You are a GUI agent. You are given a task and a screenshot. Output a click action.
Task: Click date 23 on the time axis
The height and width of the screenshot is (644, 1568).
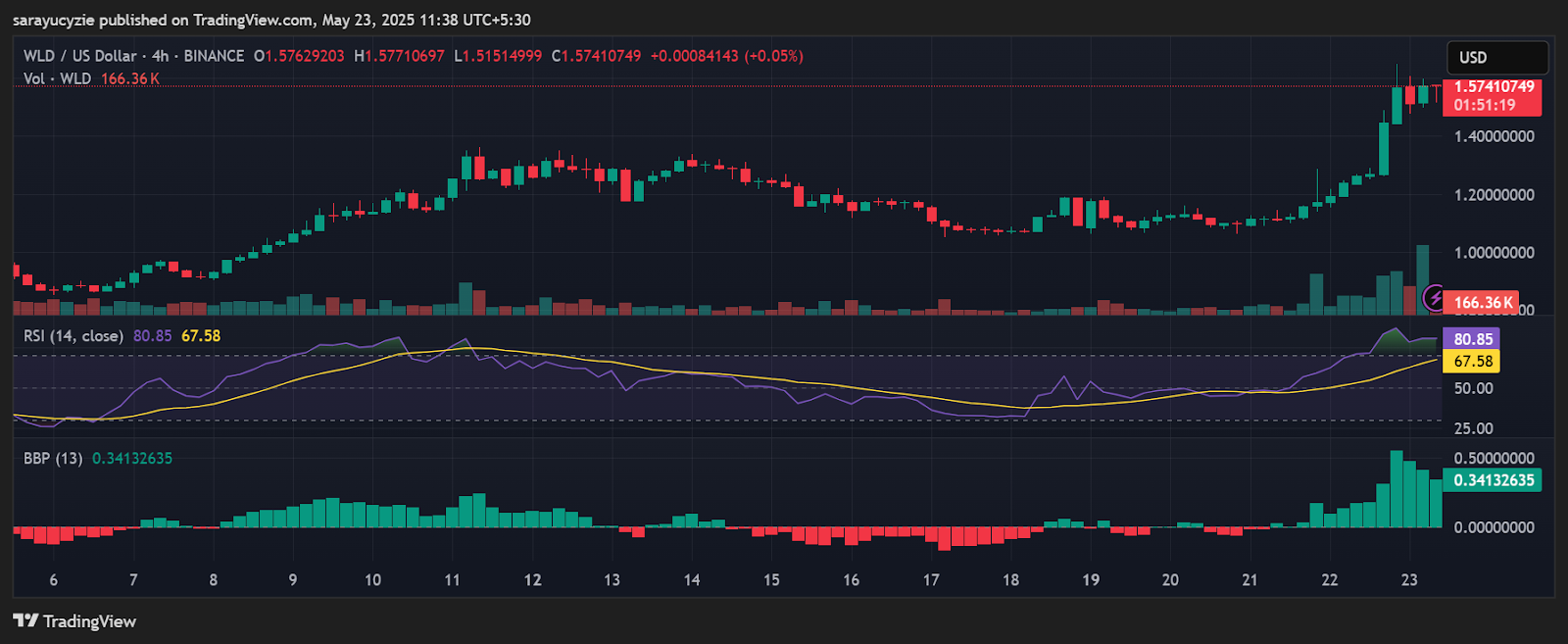pyautogui.click(x=1408, y=580)
